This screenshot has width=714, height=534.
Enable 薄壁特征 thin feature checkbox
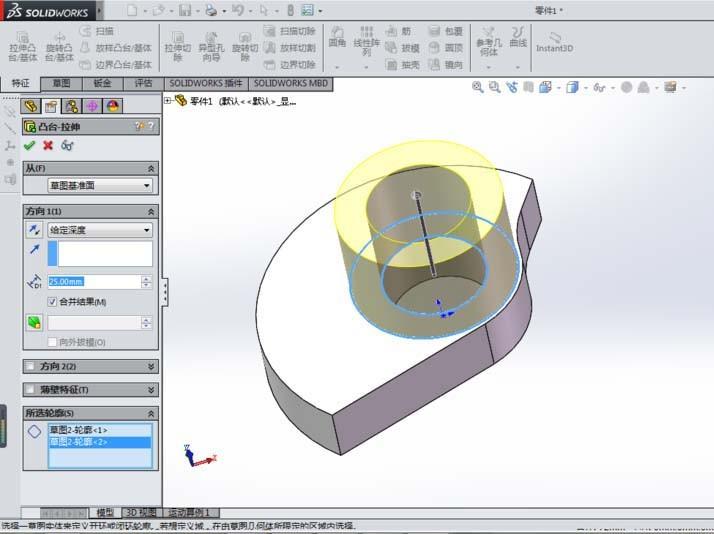click(x=30, y=389)
